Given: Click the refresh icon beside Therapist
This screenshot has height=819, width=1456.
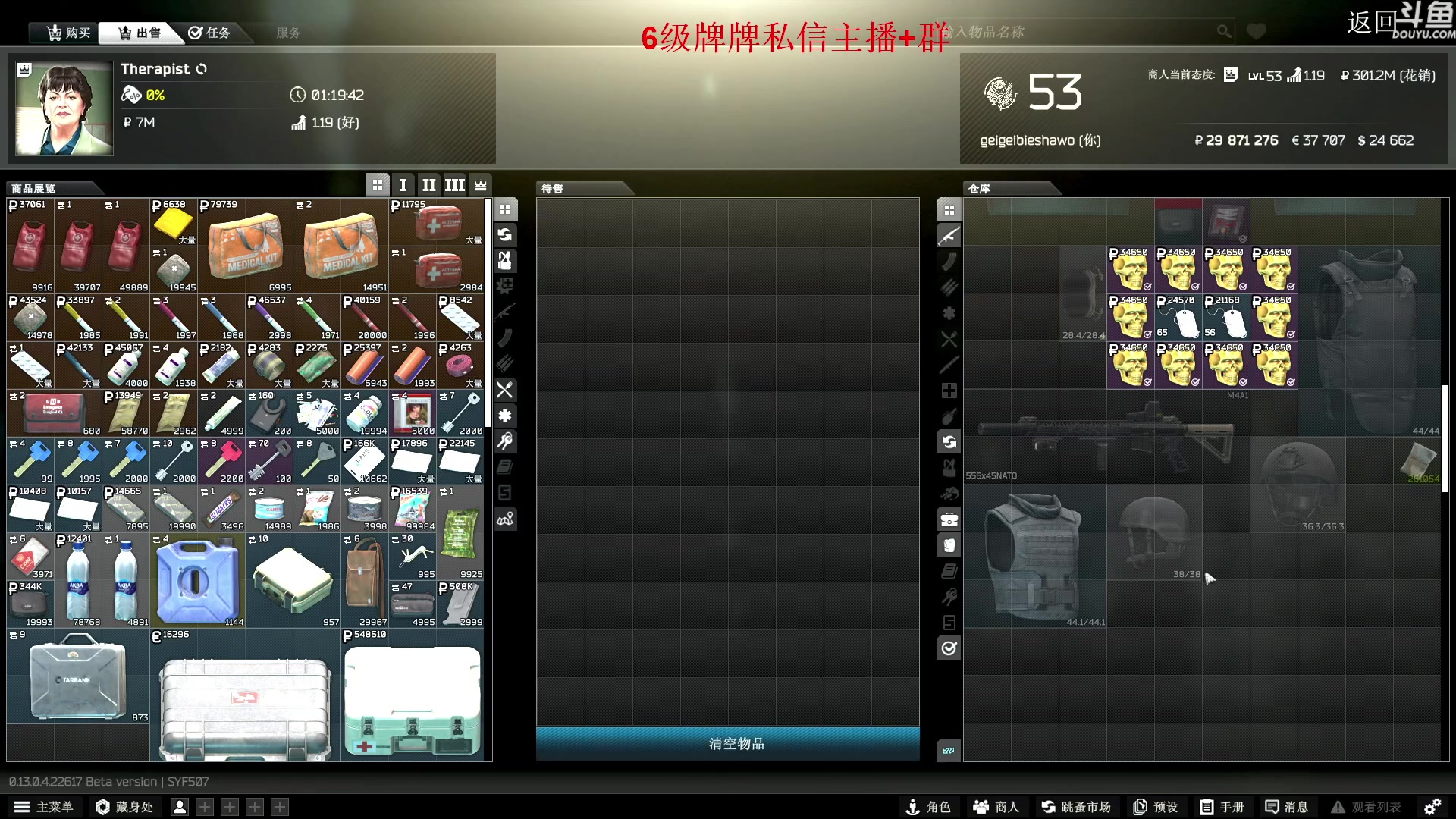Looking at the screenshot, I should 201,69.
